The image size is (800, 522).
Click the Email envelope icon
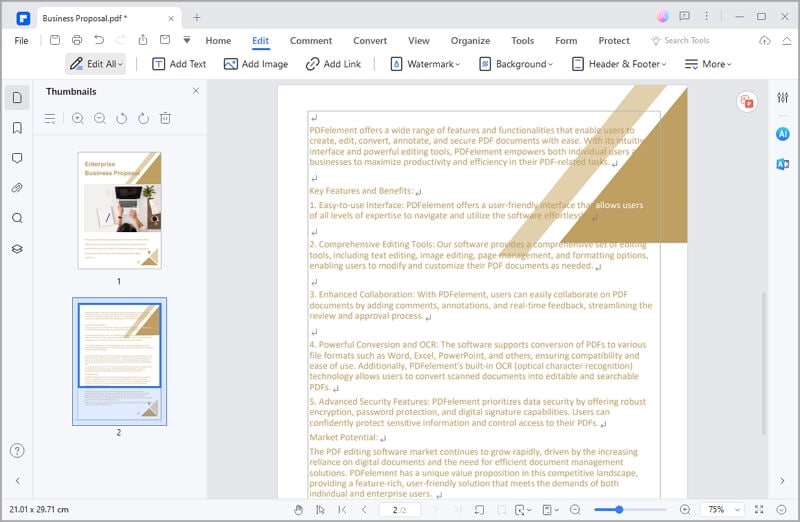pyautogui.click(x=165, y=40)
